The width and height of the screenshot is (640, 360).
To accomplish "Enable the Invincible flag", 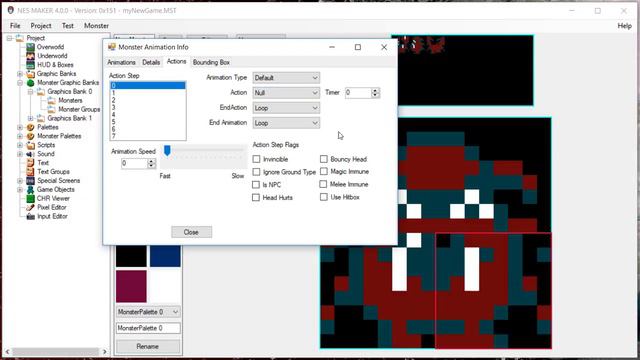I will click(x=256, y=159).
